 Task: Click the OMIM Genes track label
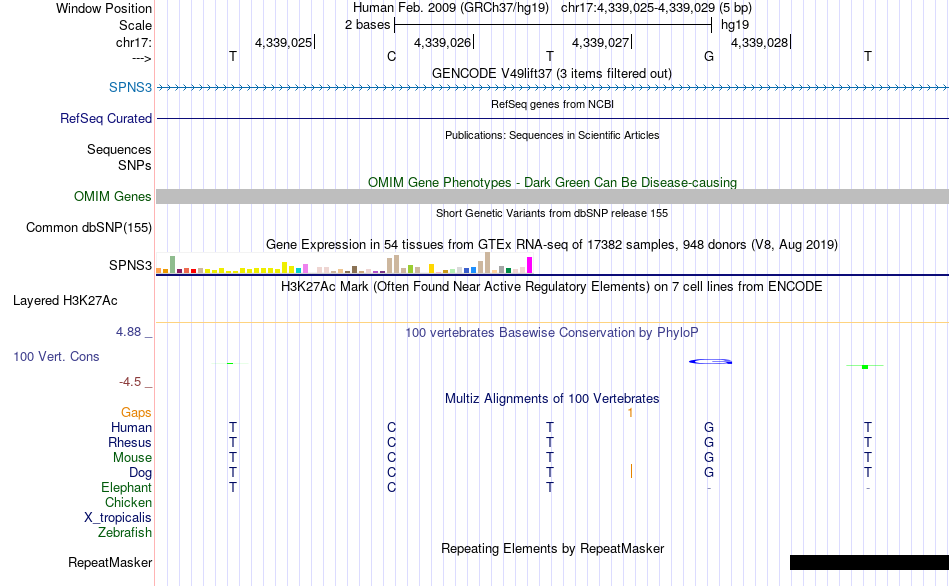[113, 196]
